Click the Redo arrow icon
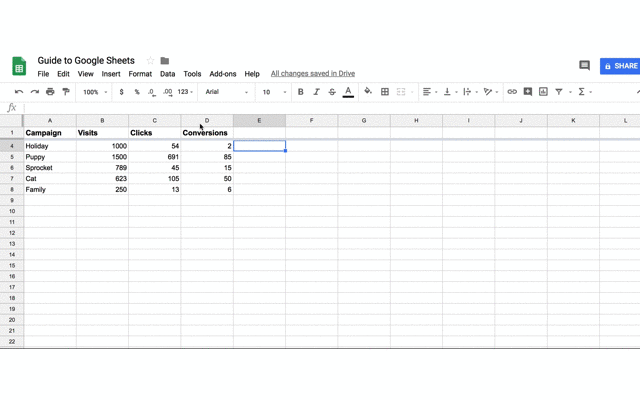 coord(35,92)
